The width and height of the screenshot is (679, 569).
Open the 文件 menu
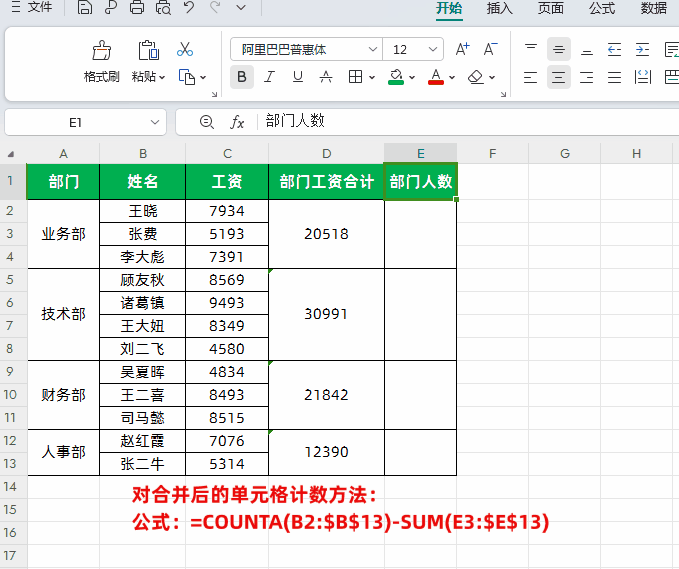click(33, 6)
